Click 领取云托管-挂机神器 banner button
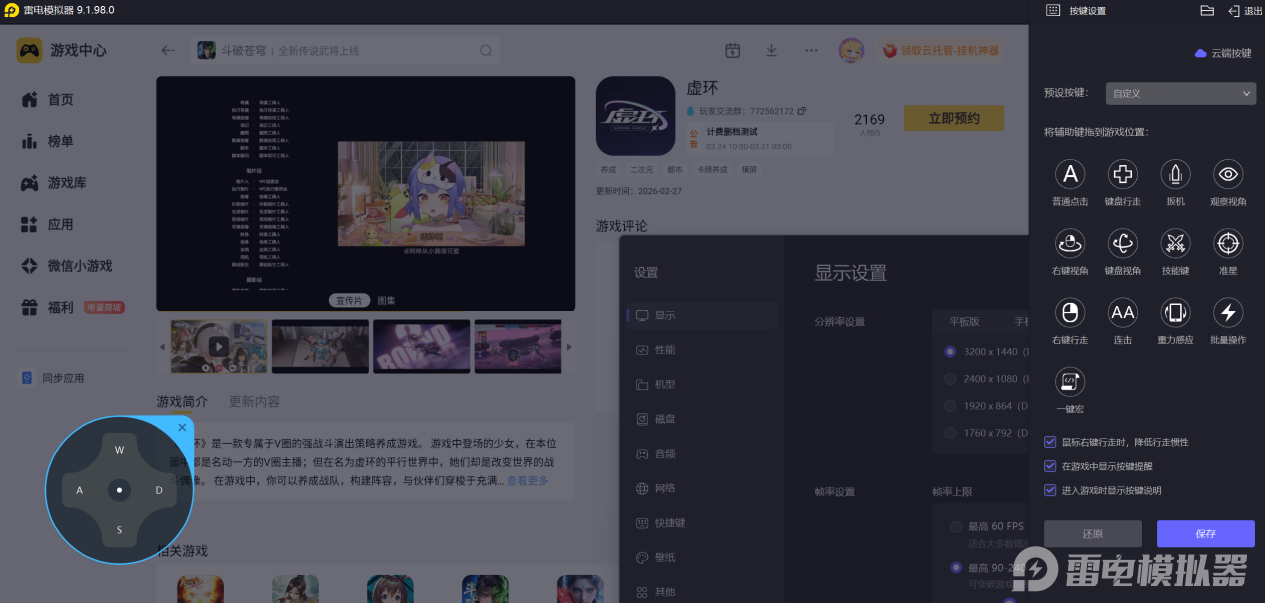This screenshot has height=603, width=1265. point(939,50)
